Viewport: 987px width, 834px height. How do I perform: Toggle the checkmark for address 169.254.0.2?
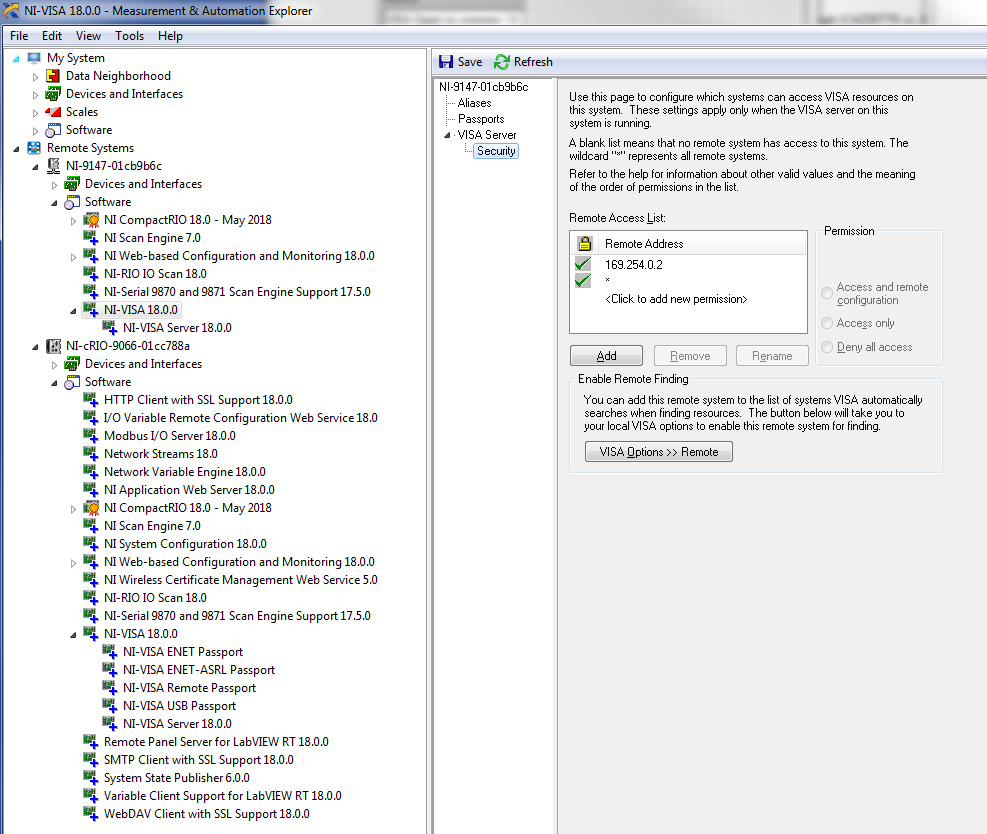(583, 264)
